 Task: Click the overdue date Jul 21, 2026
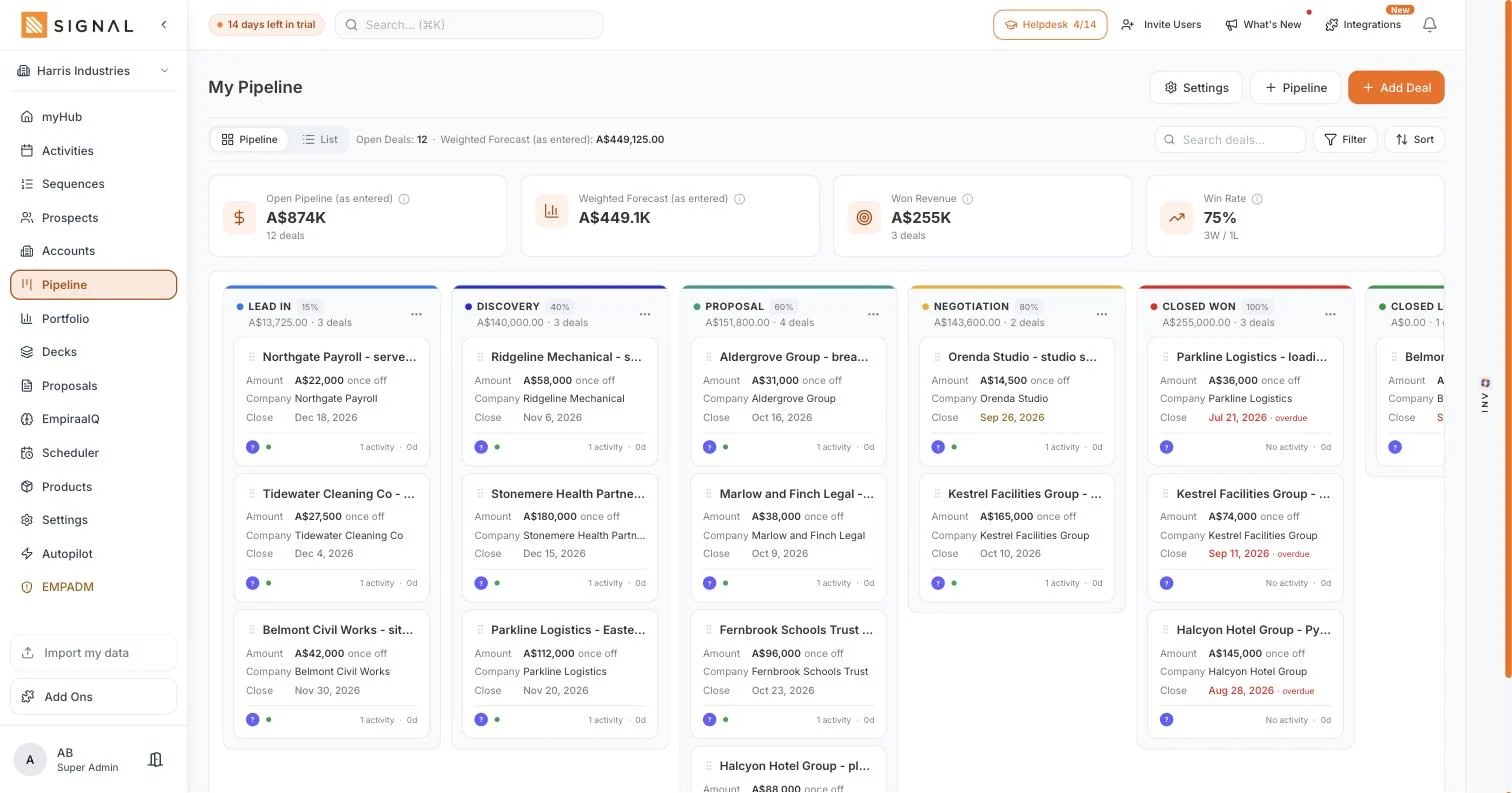[x=1238, y=417]
